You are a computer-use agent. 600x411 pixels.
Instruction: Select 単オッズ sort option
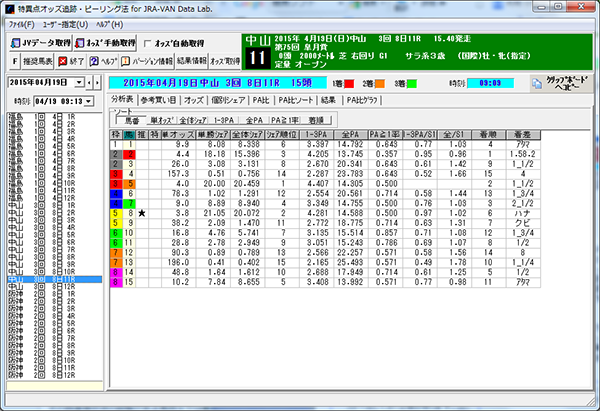pos(161,121)
